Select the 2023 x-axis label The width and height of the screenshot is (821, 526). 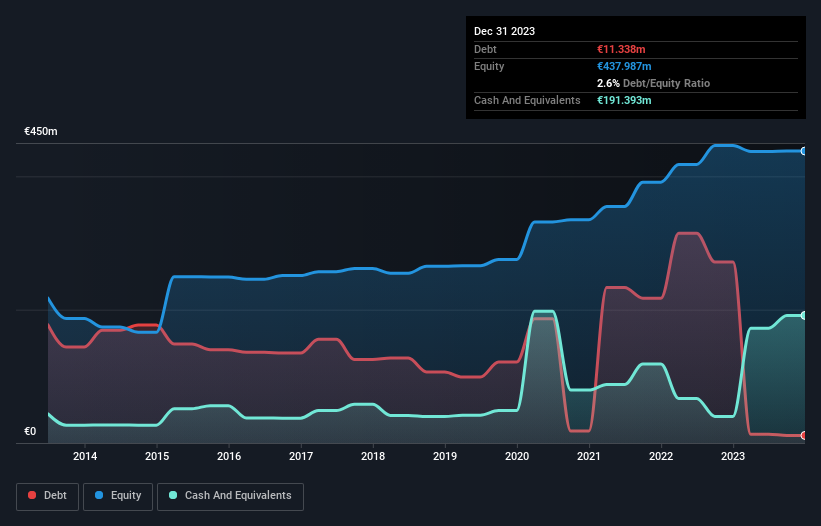[x=733, y=456]
